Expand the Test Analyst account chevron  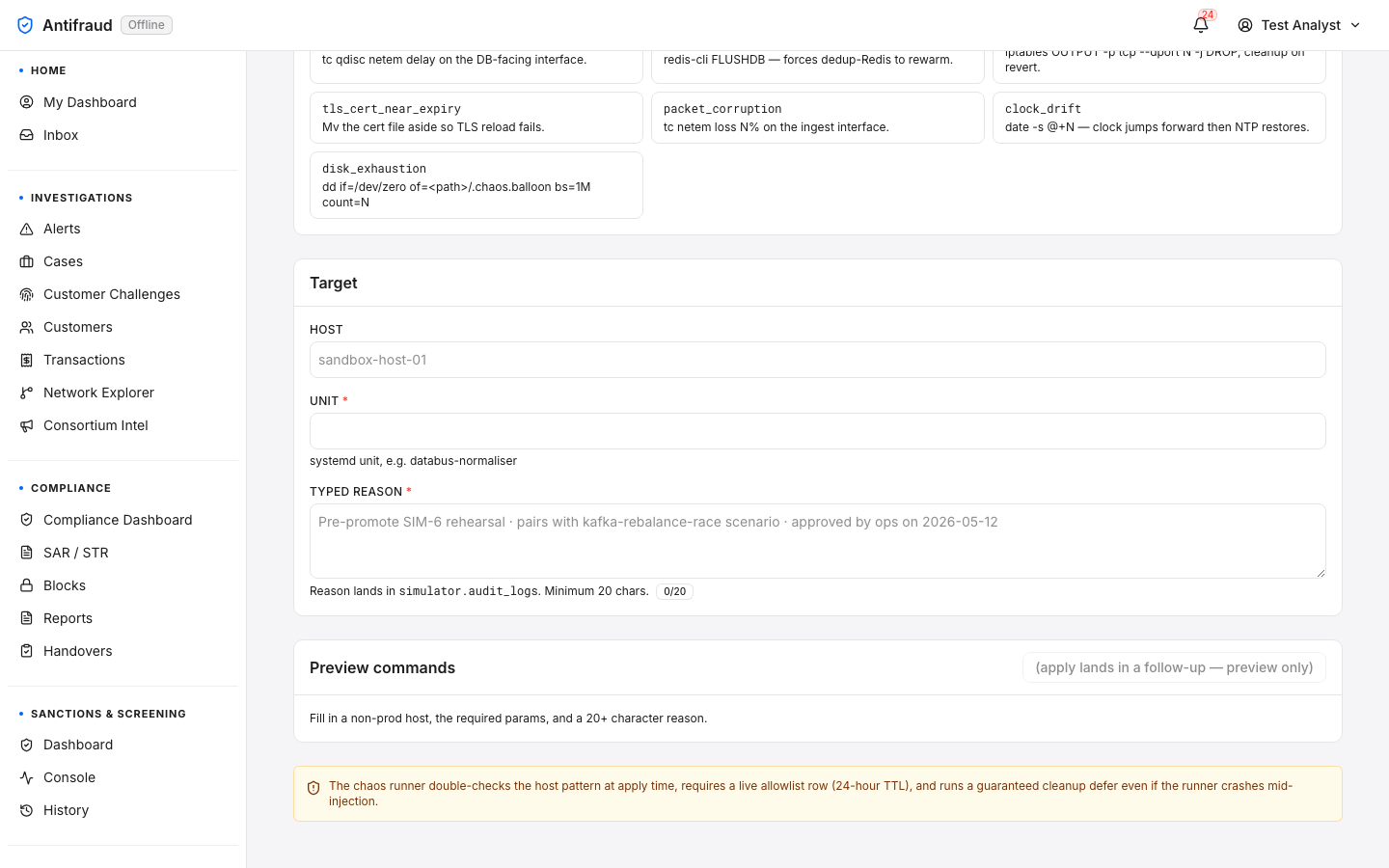[x=1355, y=25]
